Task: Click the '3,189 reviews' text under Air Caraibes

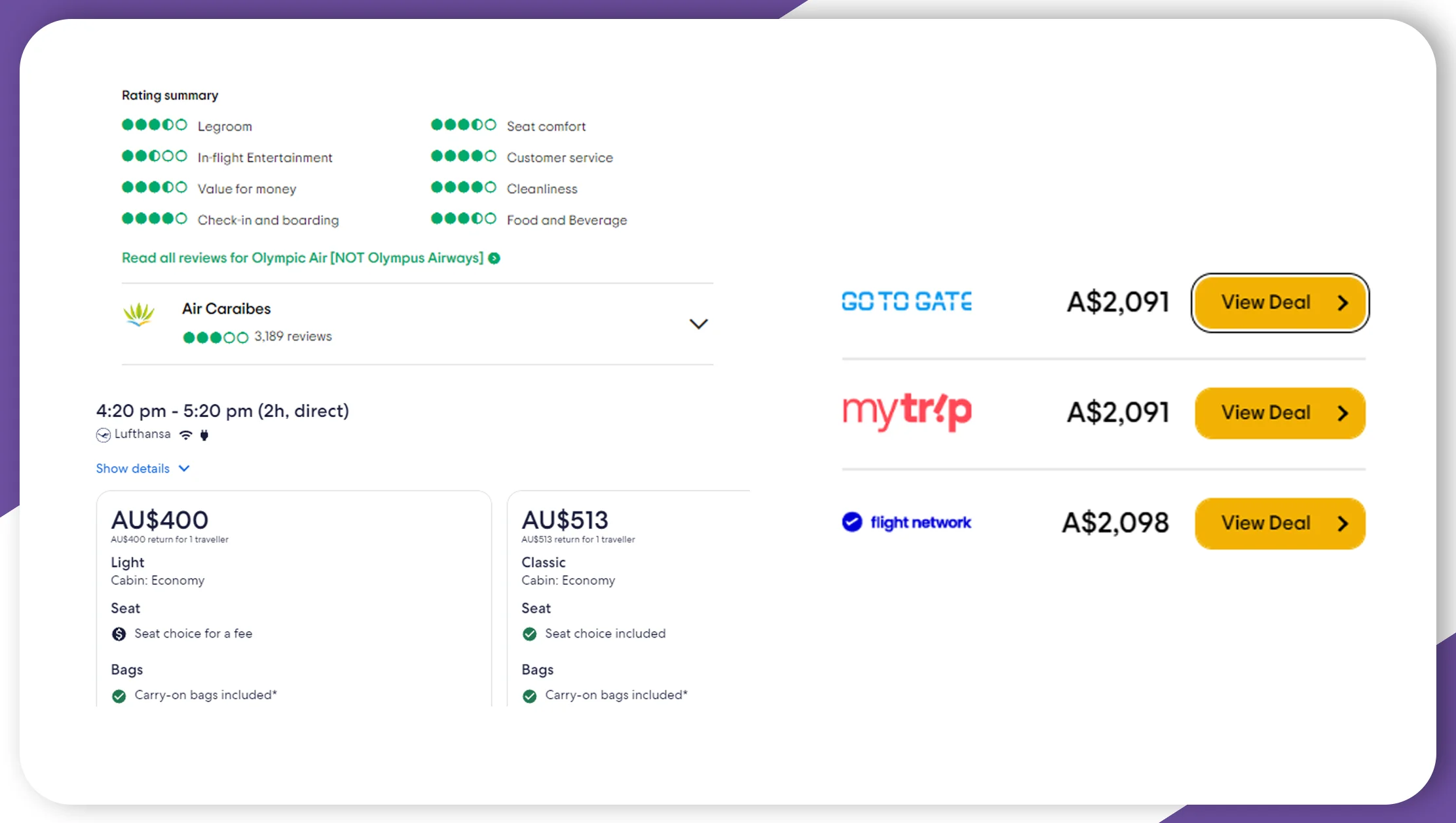Action: (293, 336)
